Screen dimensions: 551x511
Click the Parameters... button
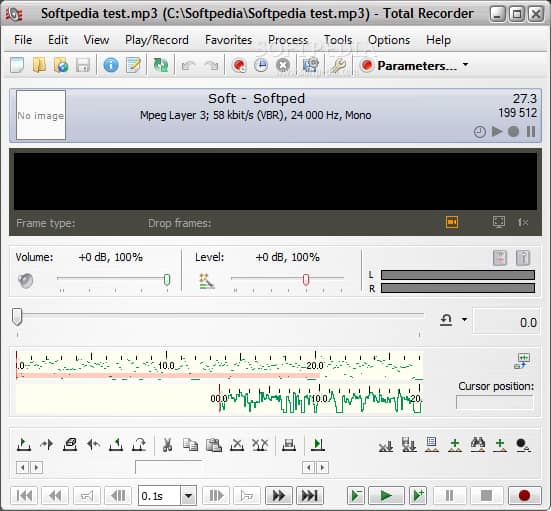click(409, 65)
